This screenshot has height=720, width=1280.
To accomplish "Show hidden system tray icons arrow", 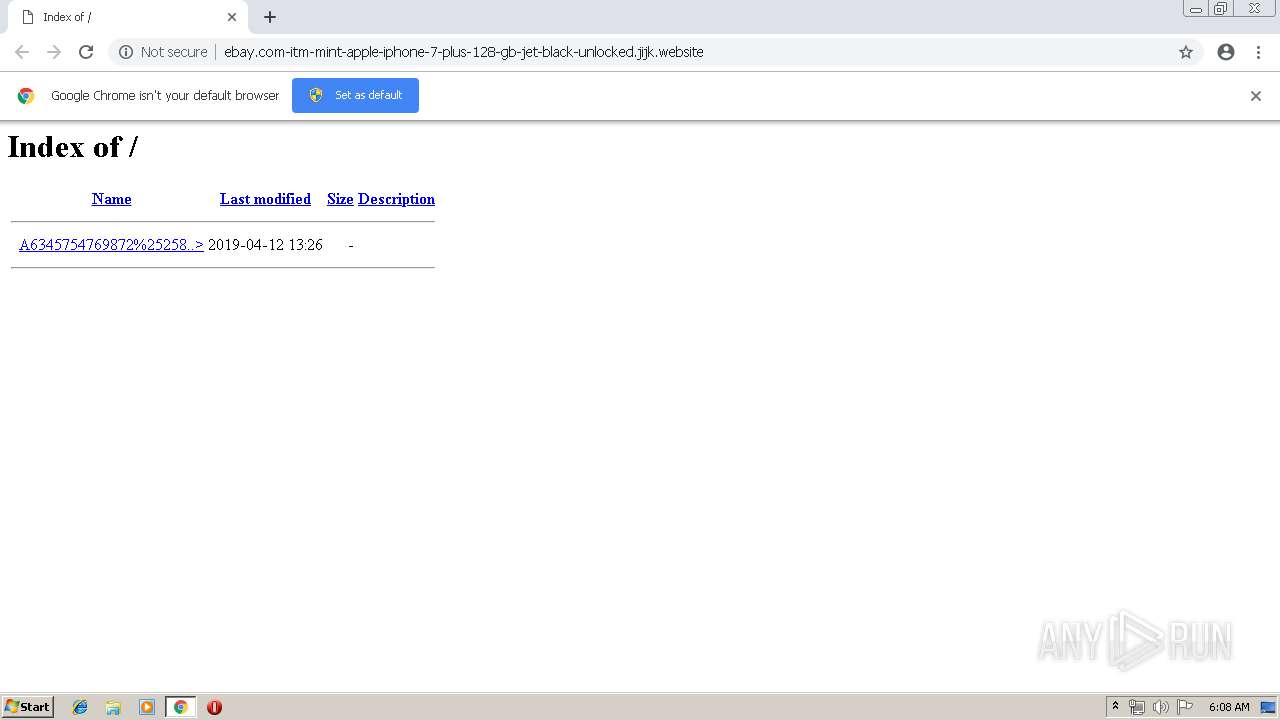I will [x=1115, y=707].
